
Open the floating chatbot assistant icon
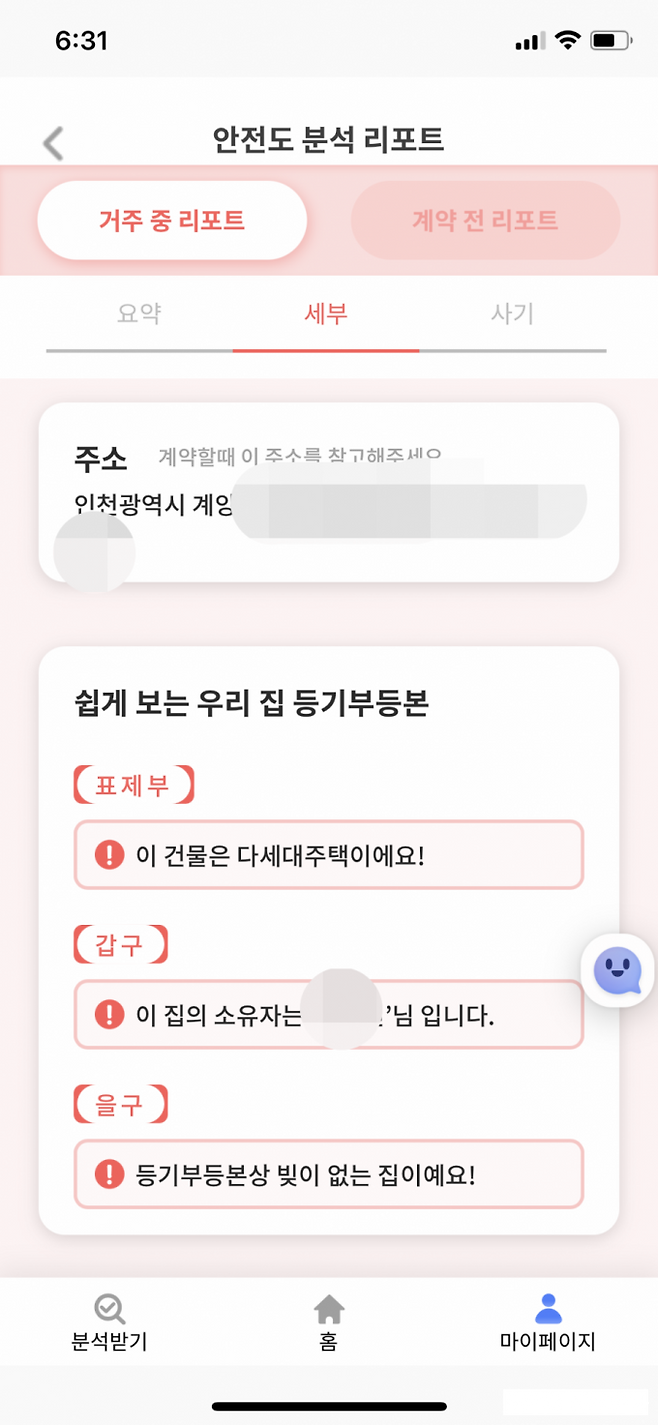617,969
